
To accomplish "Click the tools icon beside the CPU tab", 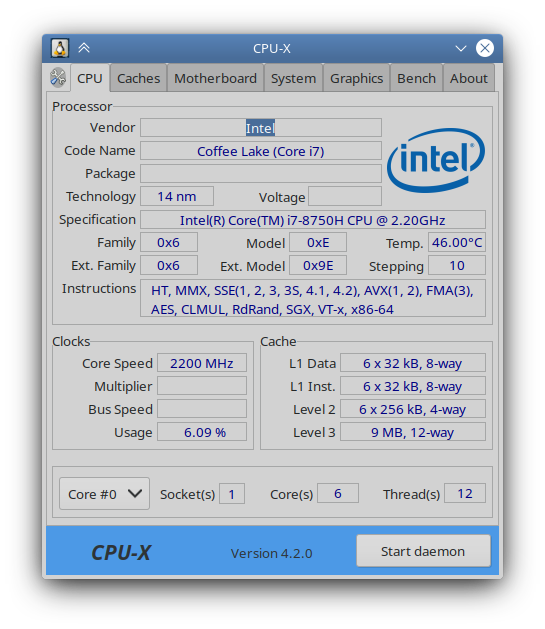I will point(58,77).
